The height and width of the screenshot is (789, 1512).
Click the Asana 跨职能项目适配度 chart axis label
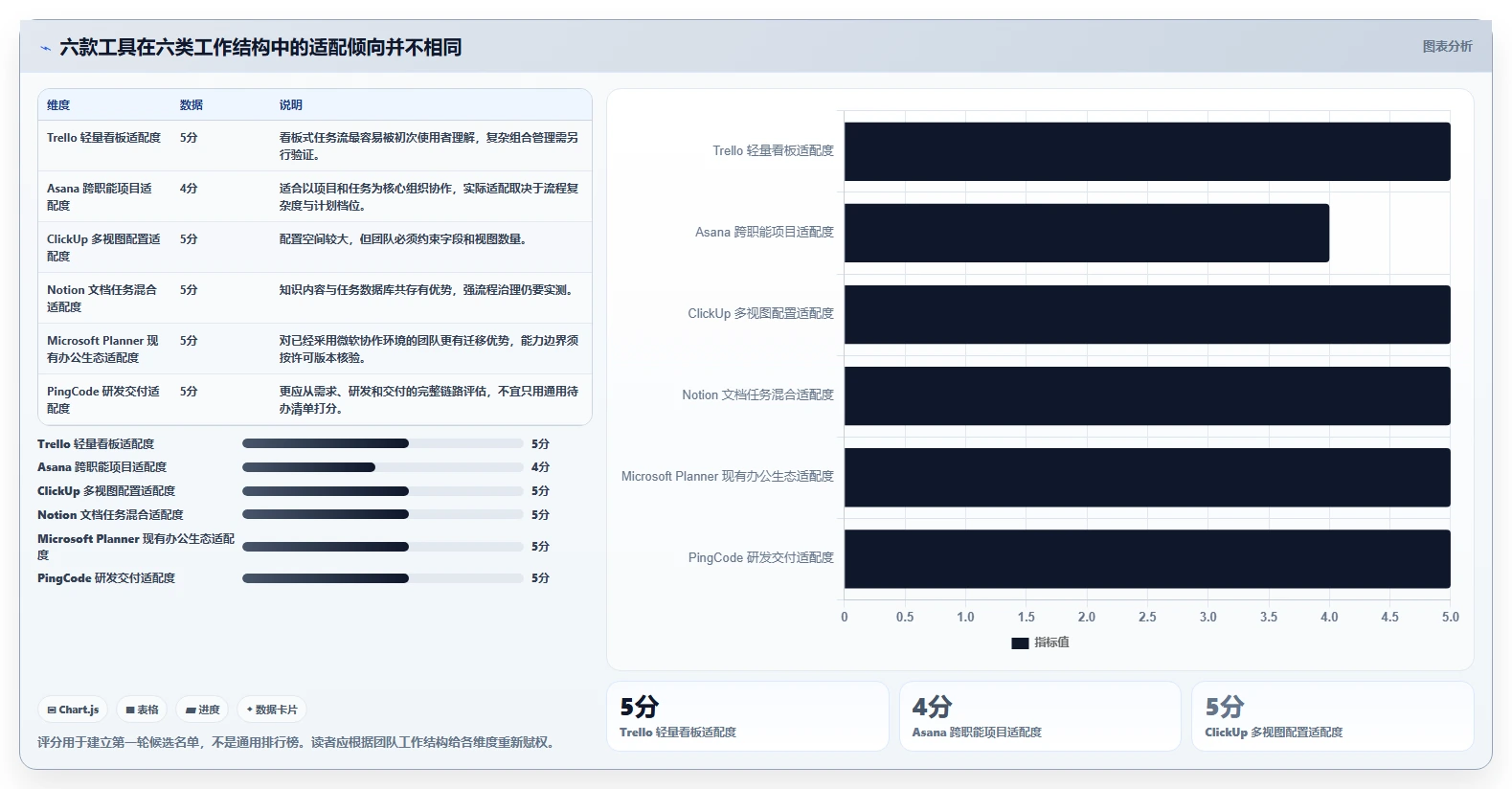coord(764,232)
